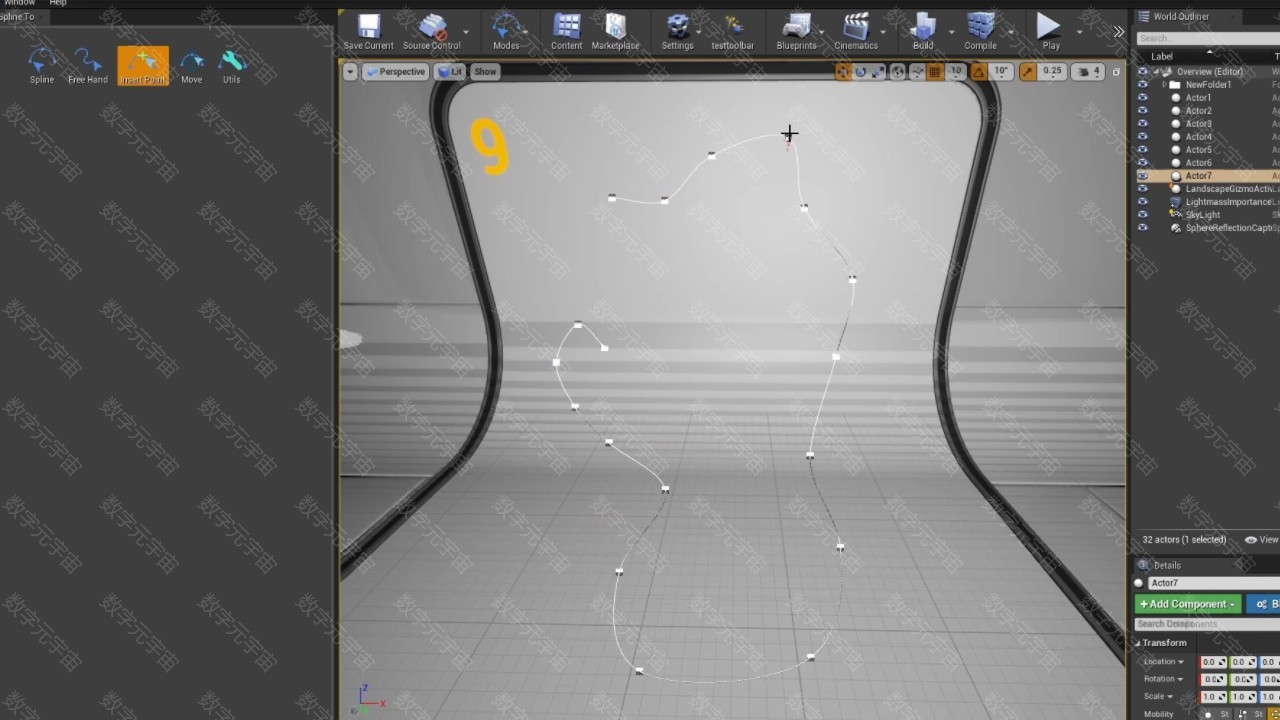
Task: Toggle visibility of Actor5
Action: (1143, 150)
